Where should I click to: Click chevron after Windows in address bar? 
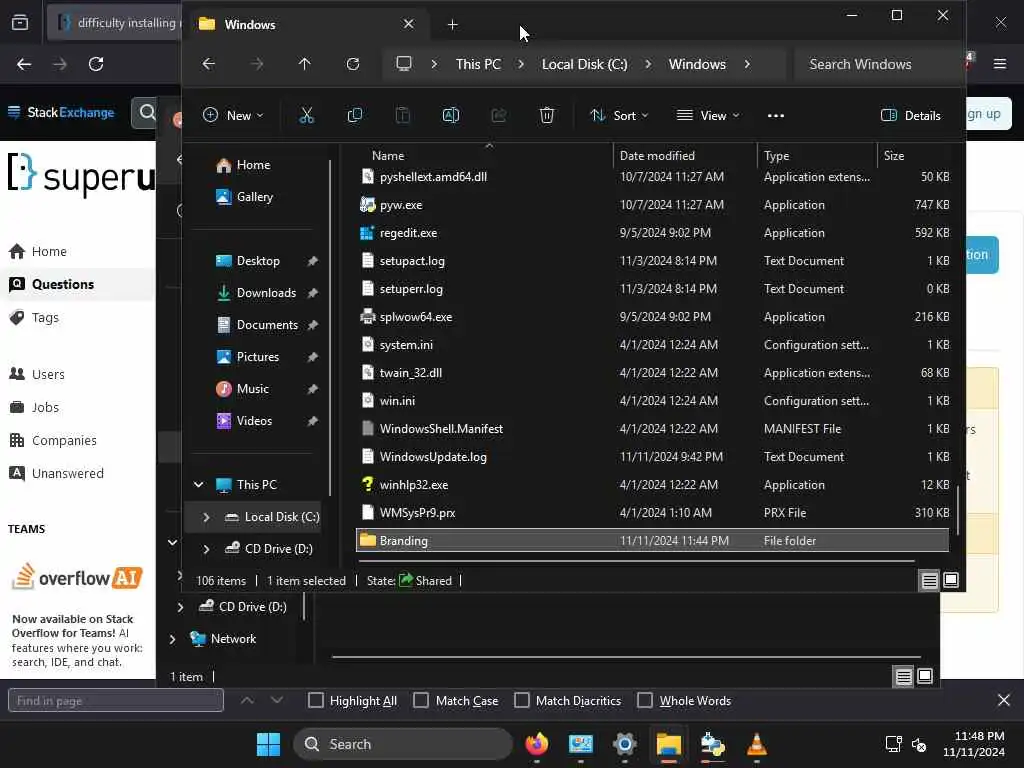coord(747,64)
